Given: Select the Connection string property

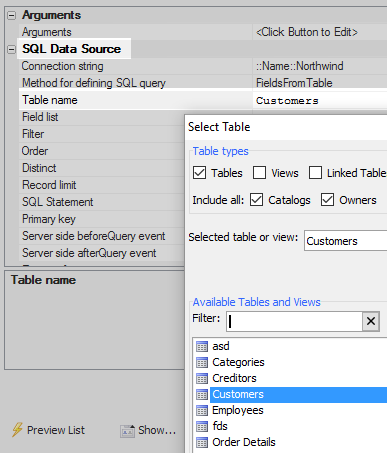Looking at the screenshot, I should (x=62, y=66).
